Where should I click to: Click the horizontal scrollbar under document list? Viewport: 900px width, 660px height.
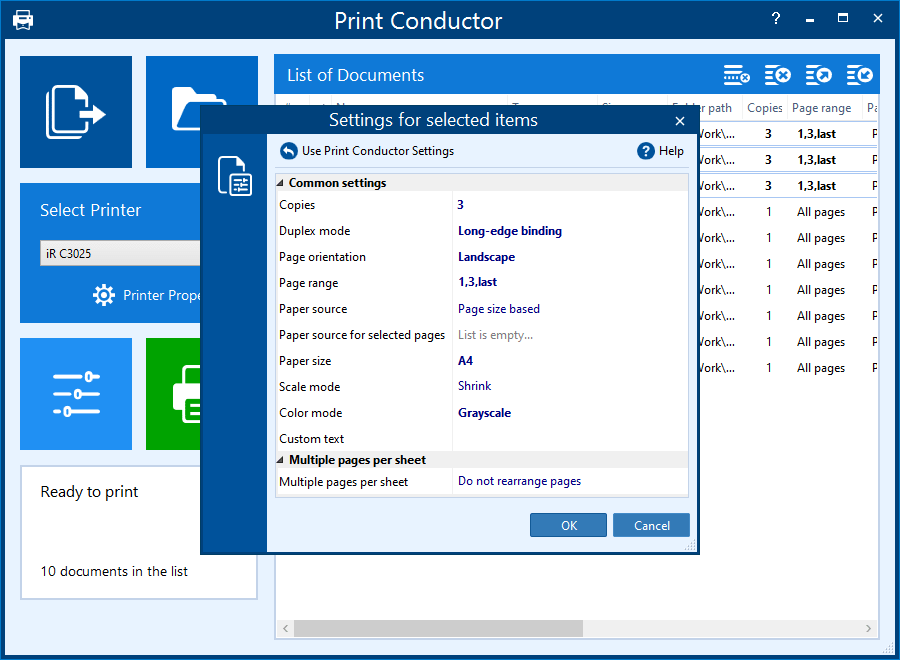point(438,628)
